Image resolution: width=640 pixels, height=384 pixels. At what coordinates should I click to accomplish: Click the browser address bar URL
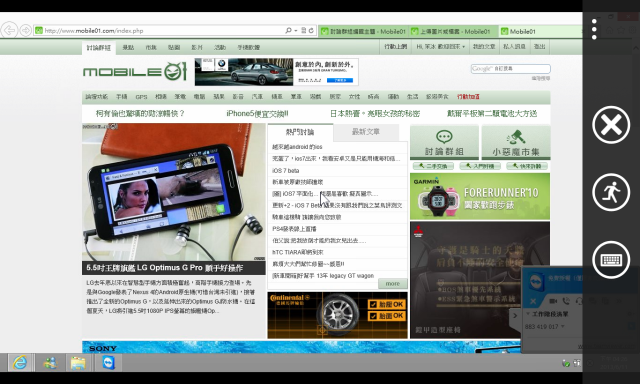tap(159, 31)
